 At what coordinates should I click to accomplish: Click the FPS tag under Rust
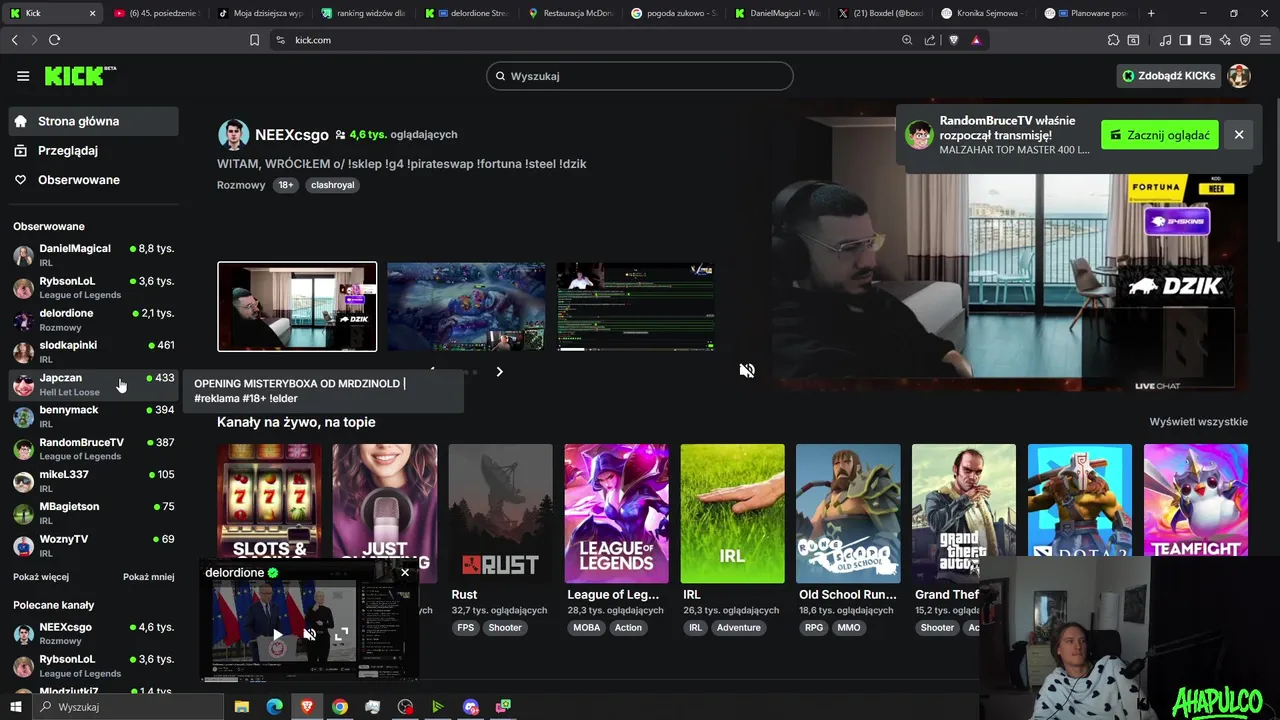click(x=466, y=628)
